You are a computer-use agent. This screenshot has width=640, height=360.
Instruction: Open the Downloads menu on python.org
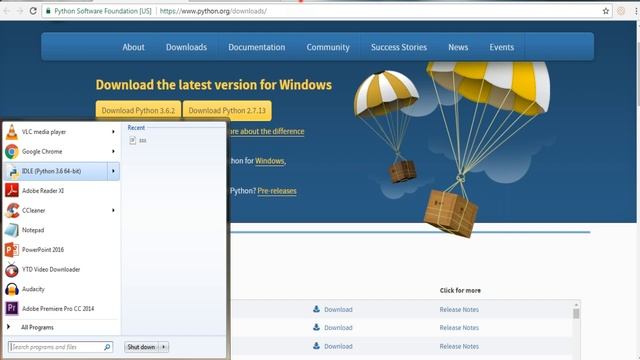[x=186, y=47]
